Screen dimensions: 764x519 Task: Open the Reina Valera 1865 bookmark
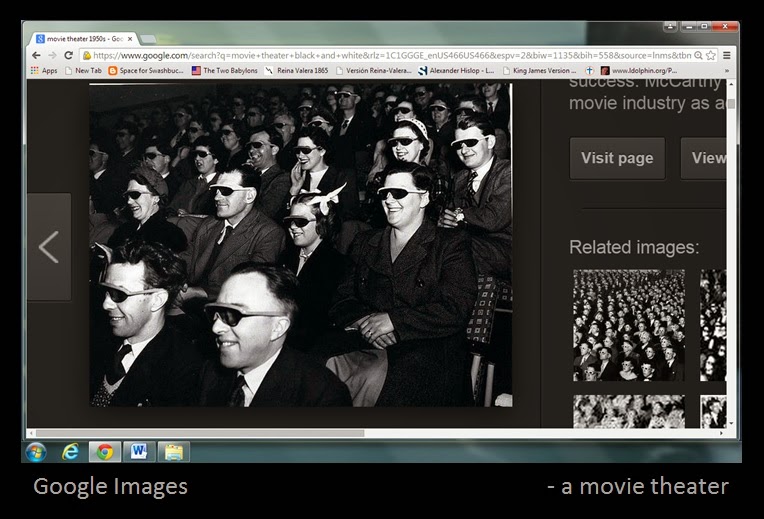pos(297,70)
